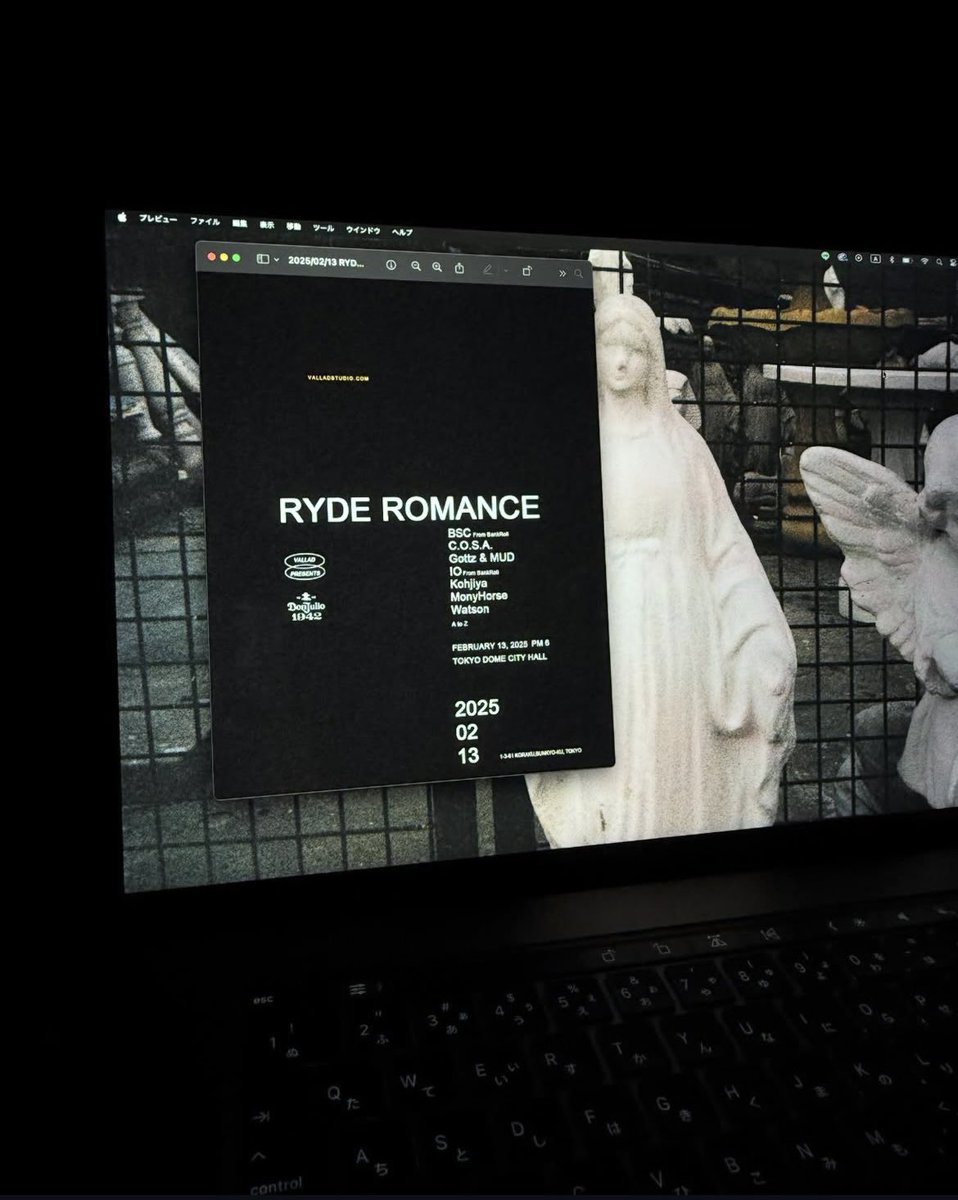Zoom in on the document
958x1200 pixels.
pyautogui.click(x=437, y=267)
